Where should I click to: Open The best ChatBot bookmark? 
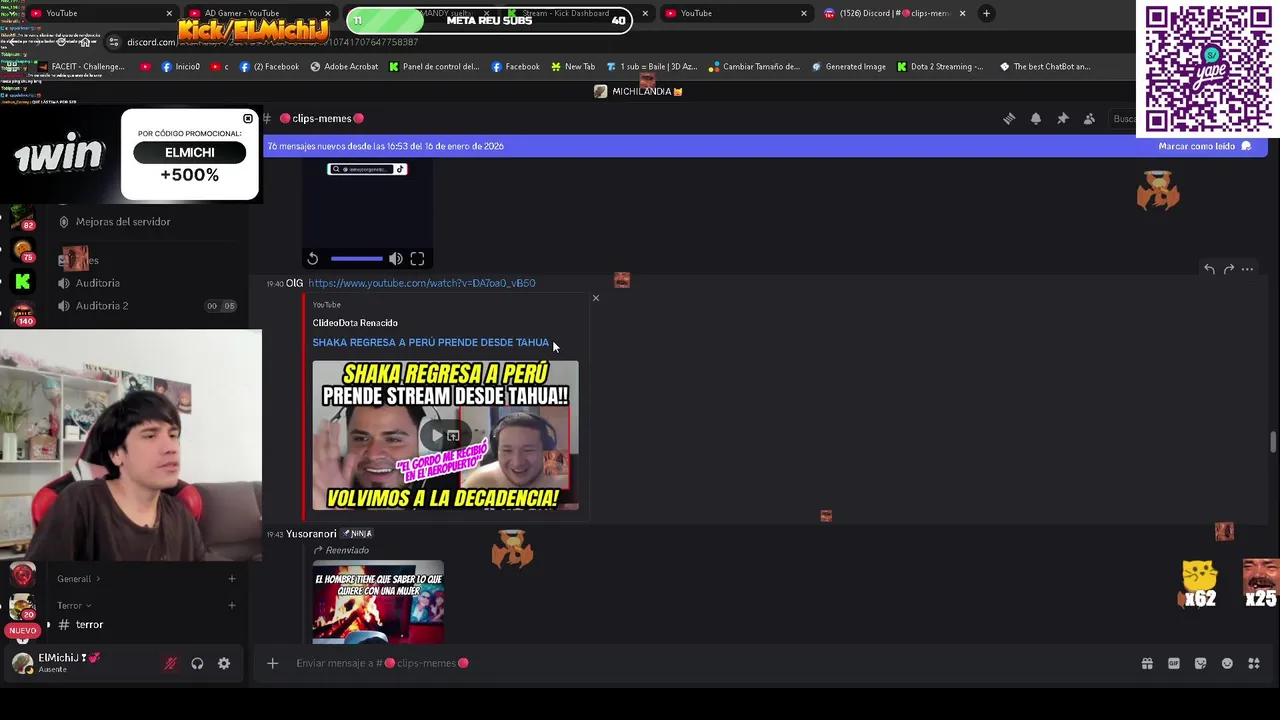(1044, 67)
